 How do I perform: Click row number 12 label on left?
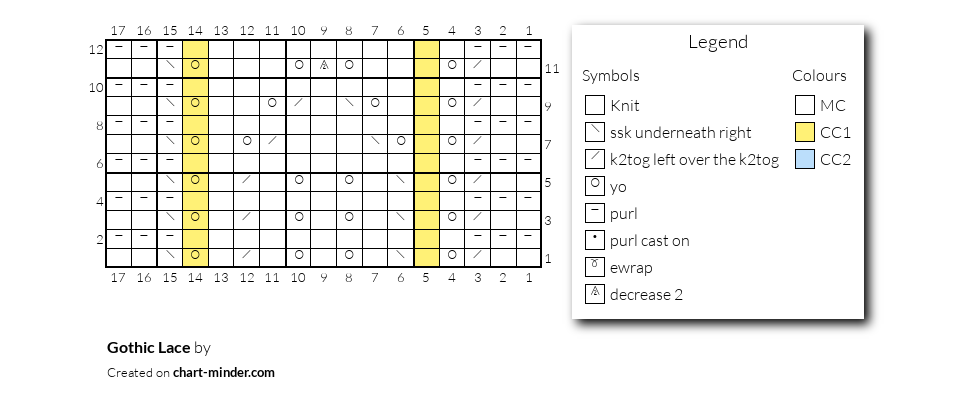click(x=96, y=49)
